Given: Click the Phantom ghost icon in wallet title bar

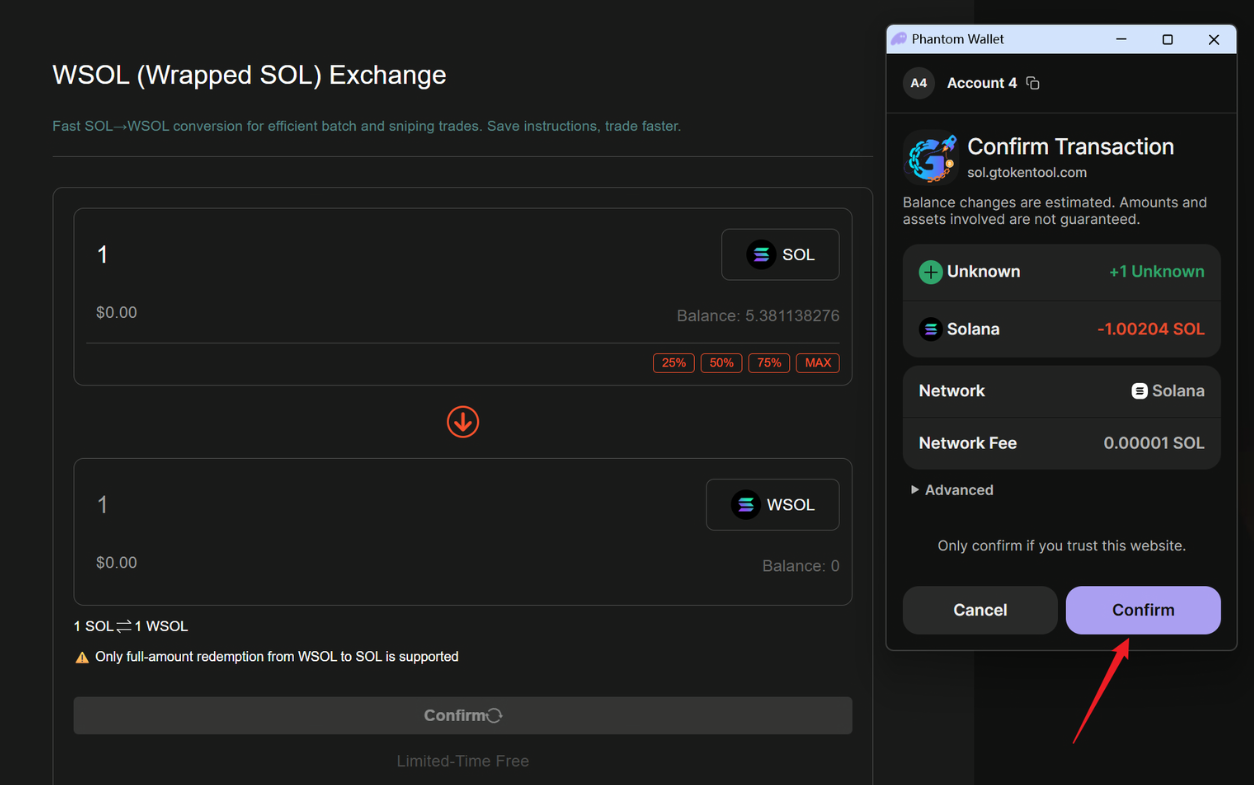Looking at the screenshot, I should tap(898, 38).
